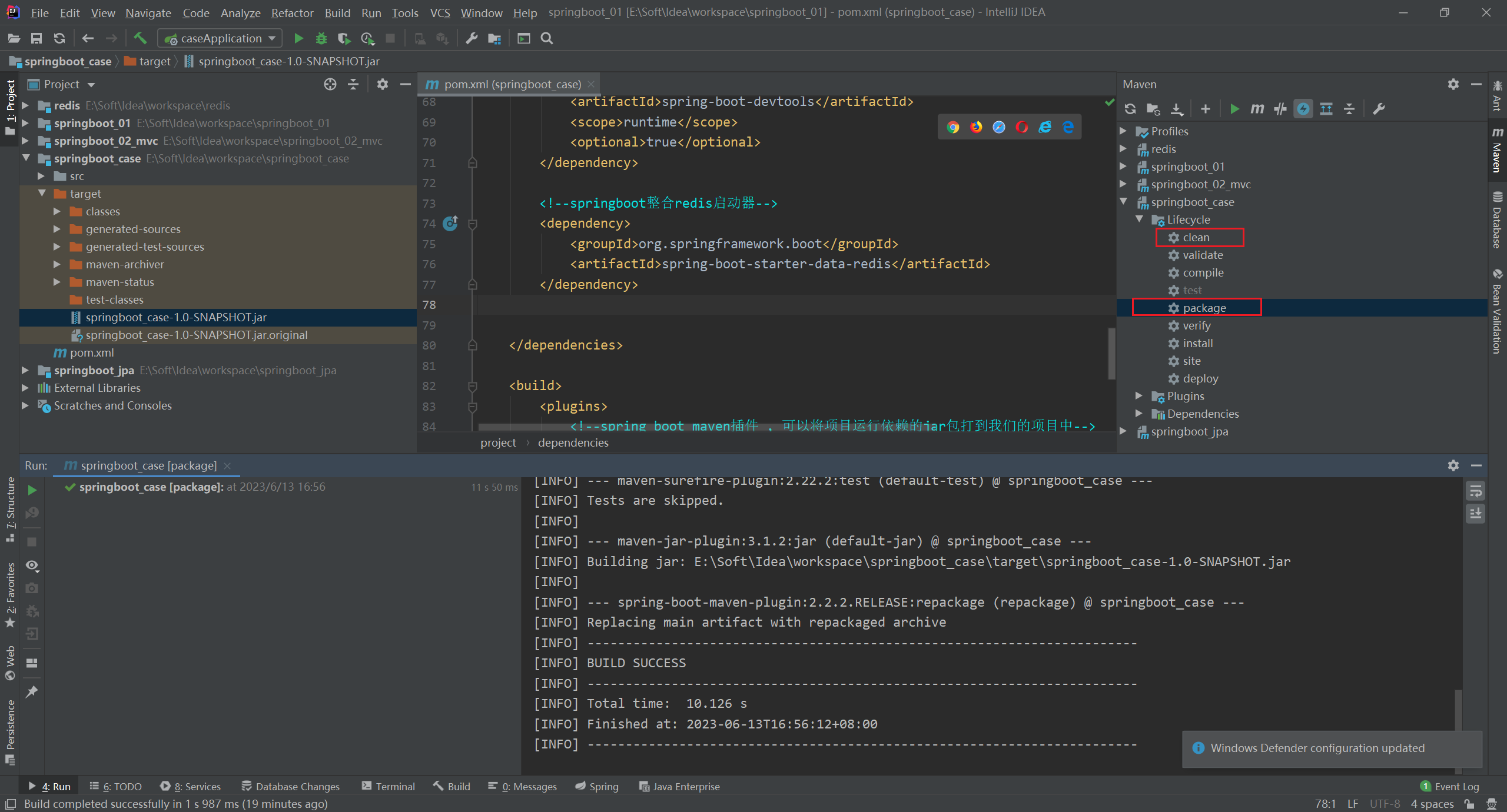
Task: Click Save All disk icon in toolbar
Action: point(36,38)
